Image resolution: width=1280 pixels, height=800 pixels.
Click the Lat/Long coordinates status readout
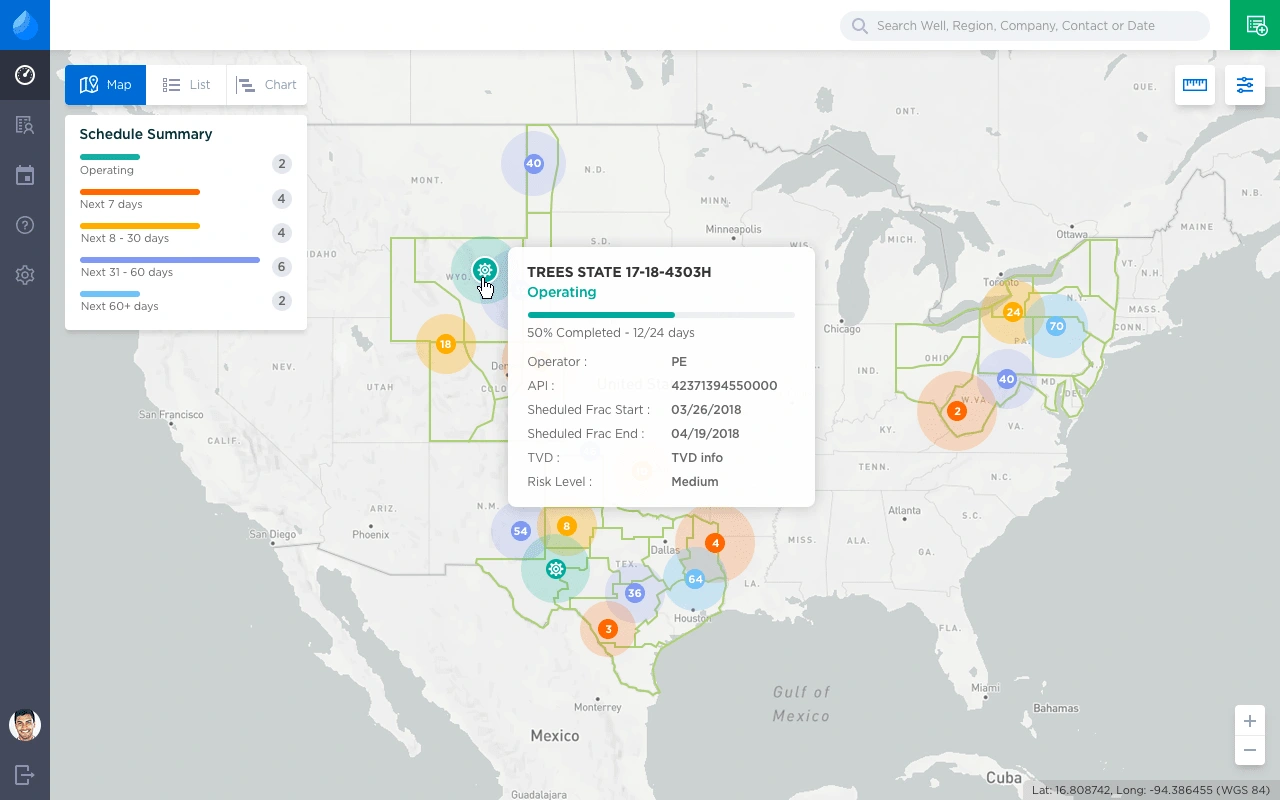[1151, 790]
